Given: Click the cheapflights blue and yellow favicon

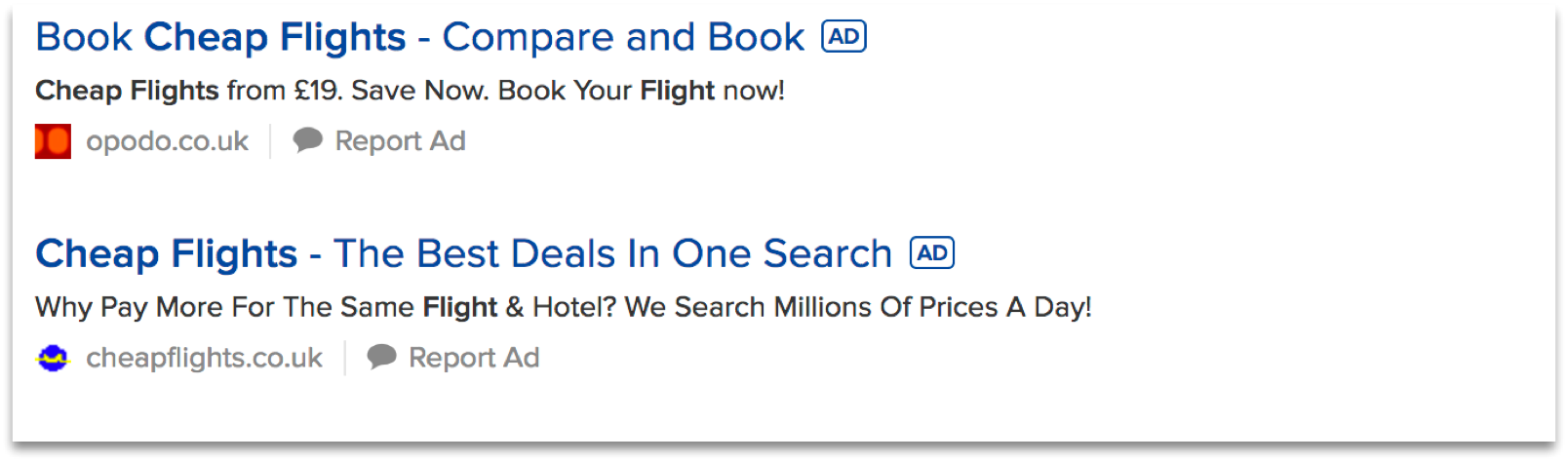Looking at the screenshot, I should click(x=53, y=358).
